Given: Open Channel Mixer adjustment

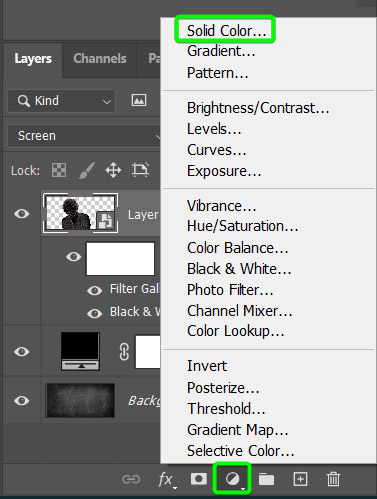Looking at the screenshot, I should [x=240, y=311].
